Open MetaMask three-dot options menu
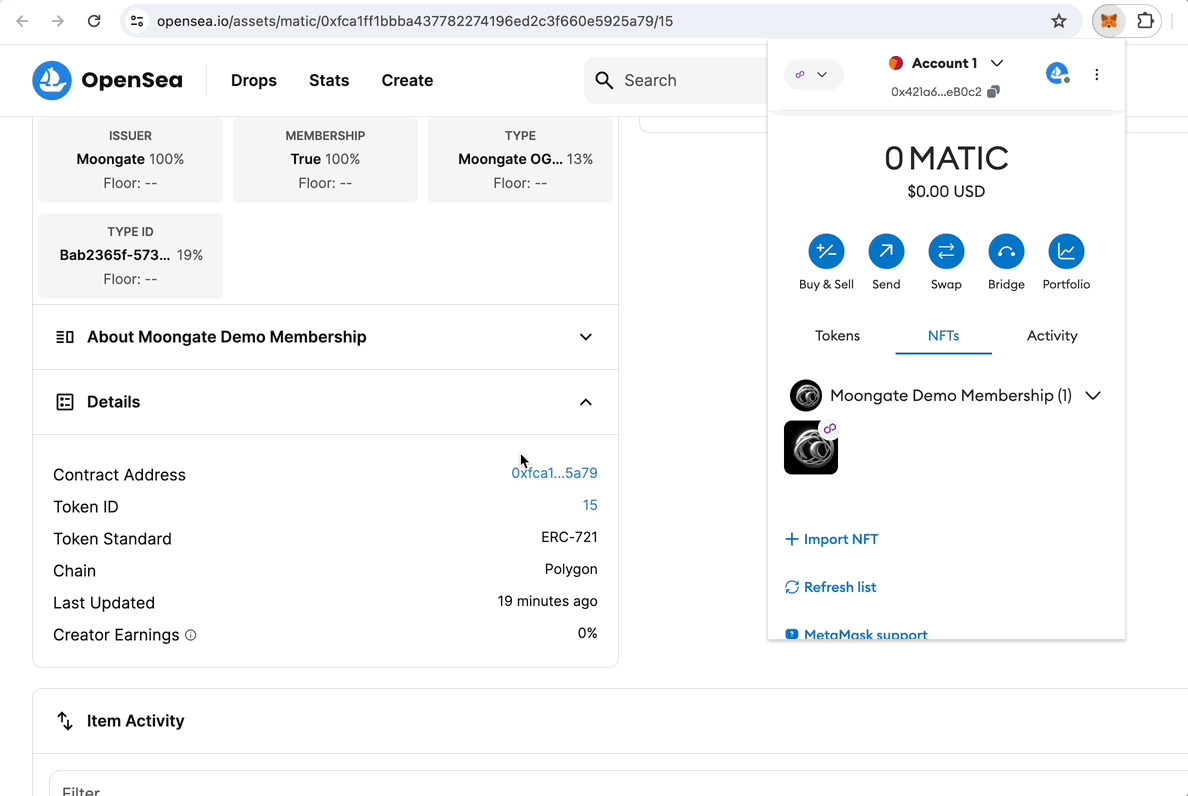 click(x=1097, y=75)
